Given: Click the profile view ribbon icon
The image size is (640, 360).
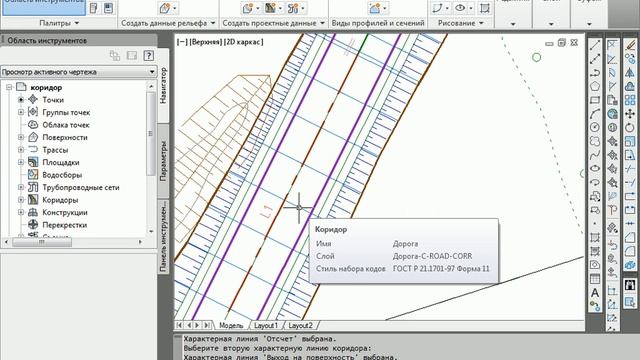Looking at the screenshot, I should (x=375, y=8).
